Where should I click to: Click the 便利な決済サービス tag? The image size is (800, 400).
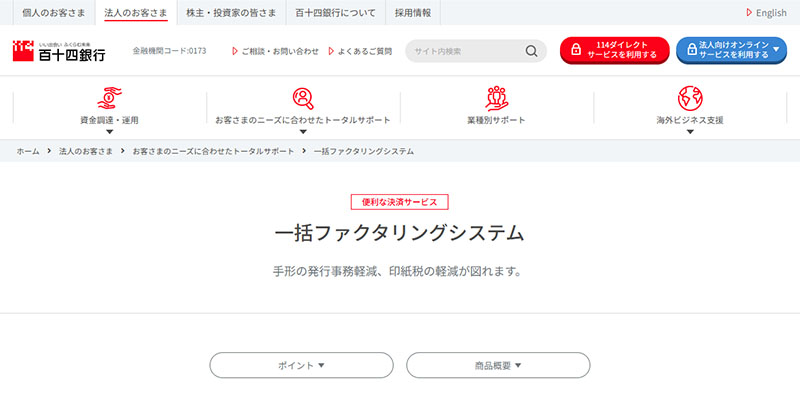399,202
